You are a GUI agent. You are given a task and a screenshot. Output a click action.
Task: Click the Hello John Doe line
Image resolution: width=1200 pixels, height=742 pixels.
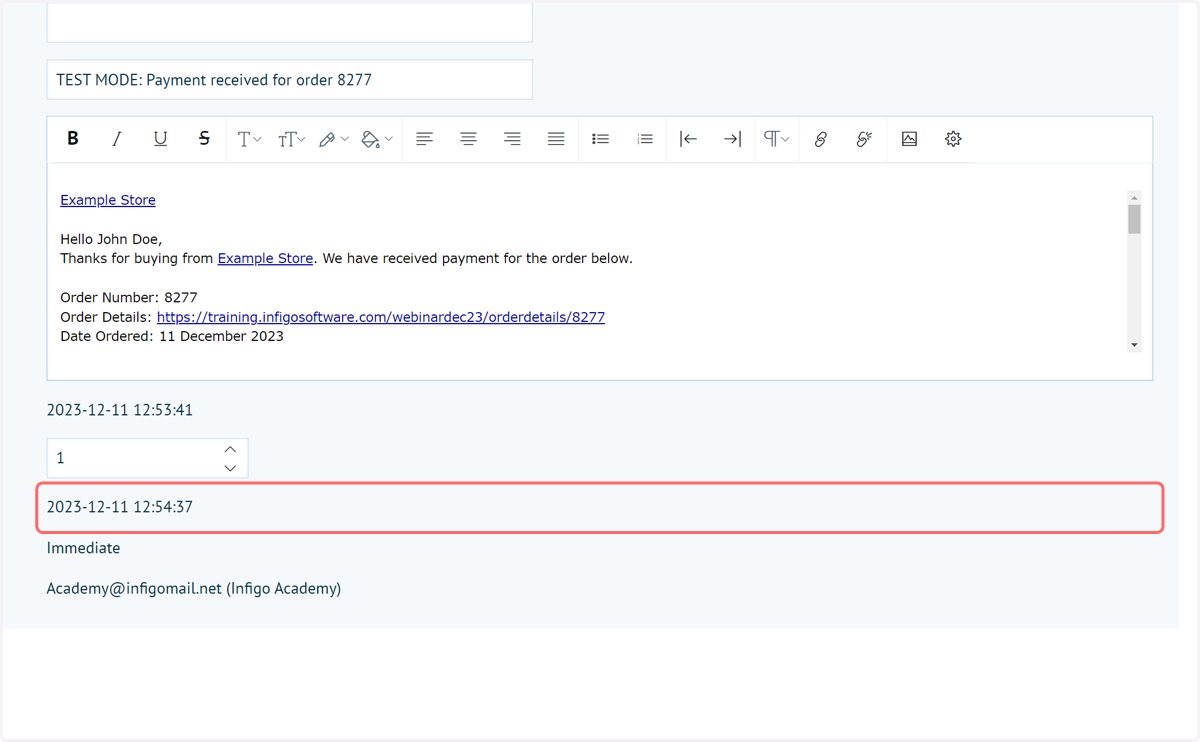click(111, 239)
